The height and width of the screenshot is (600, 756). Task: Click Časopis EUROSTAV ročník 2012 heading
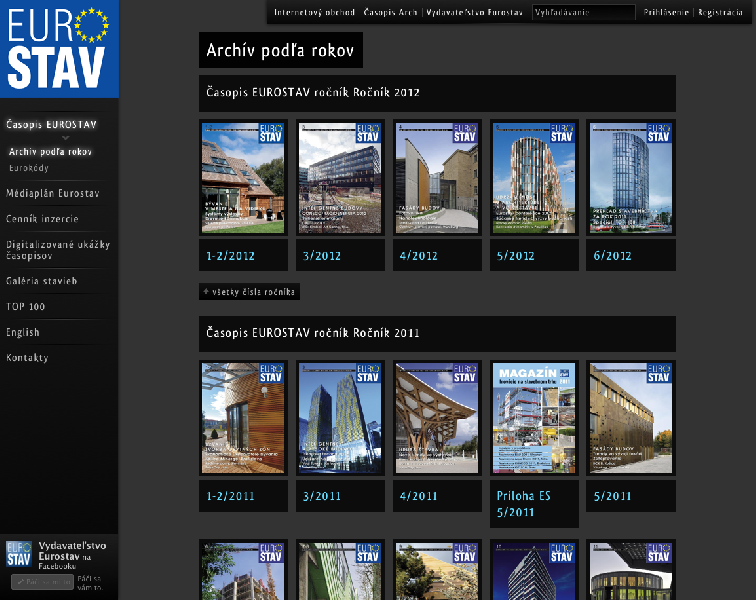click(313, 92)
